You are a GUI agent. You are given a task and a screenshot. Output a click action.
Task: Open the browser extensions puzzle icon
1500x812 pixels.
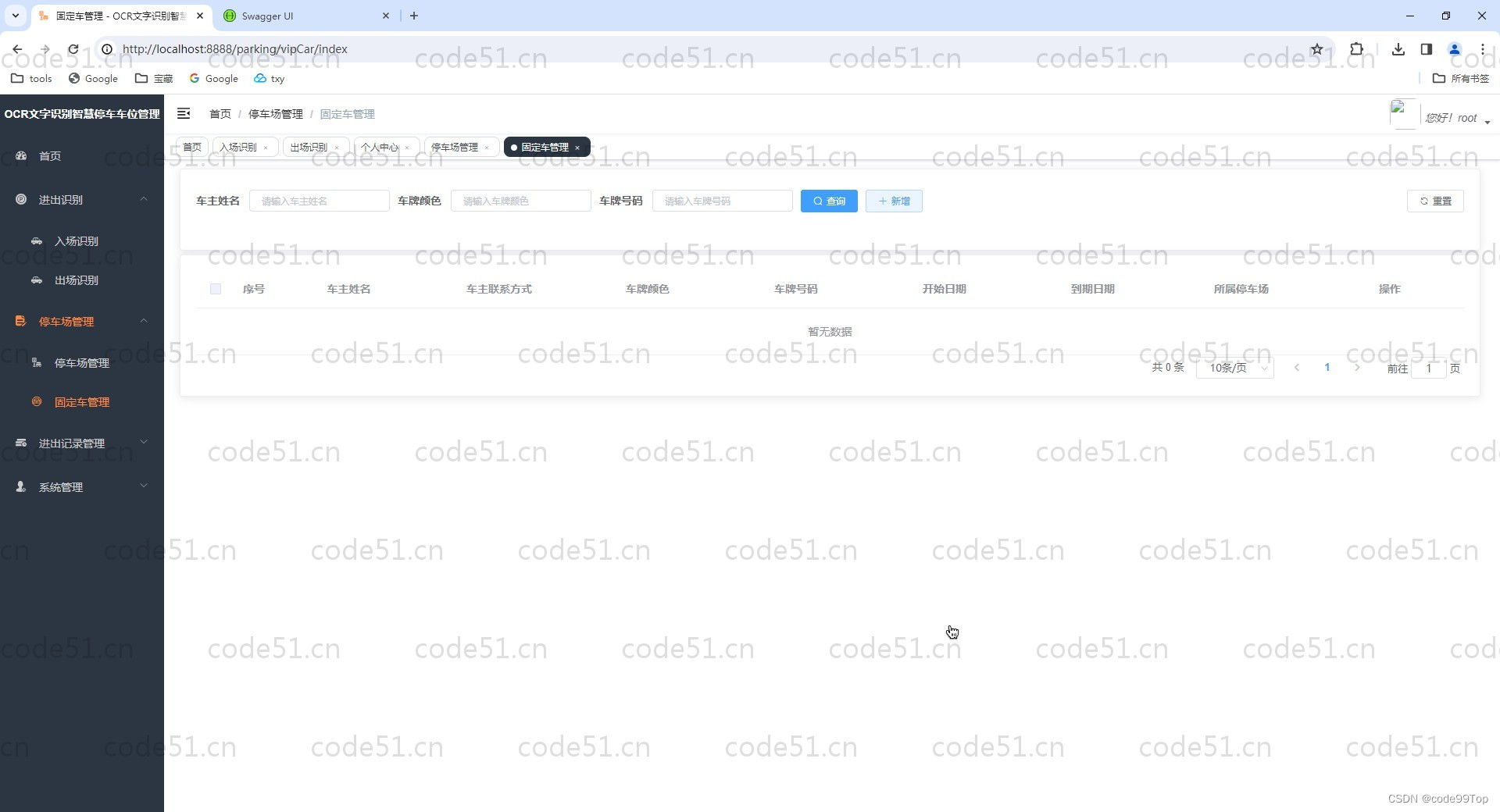[1356, 49]
